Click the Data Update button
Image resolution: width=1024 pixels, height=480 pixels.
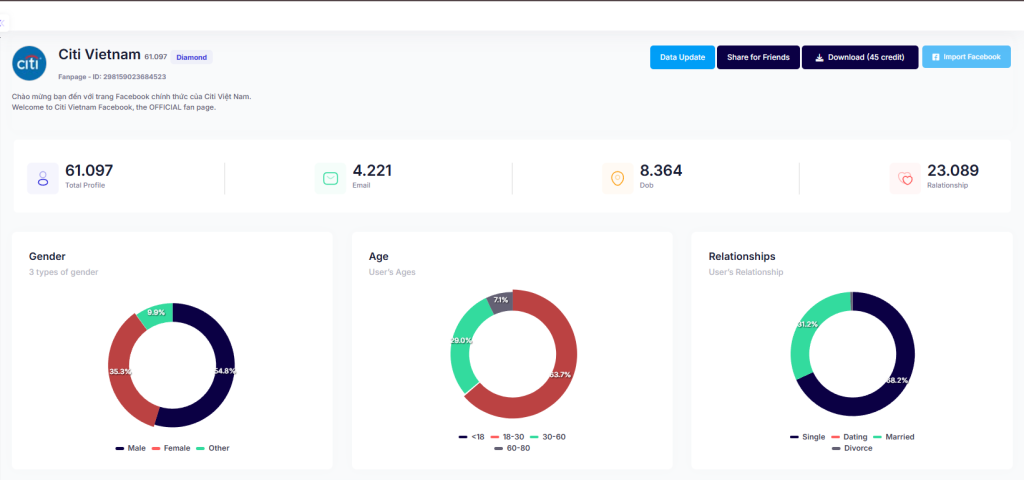pyautogui.click(x=682, y=57)
